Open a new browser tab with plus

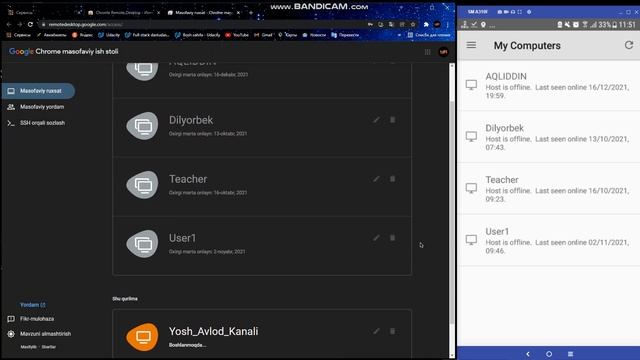(251, 13)
